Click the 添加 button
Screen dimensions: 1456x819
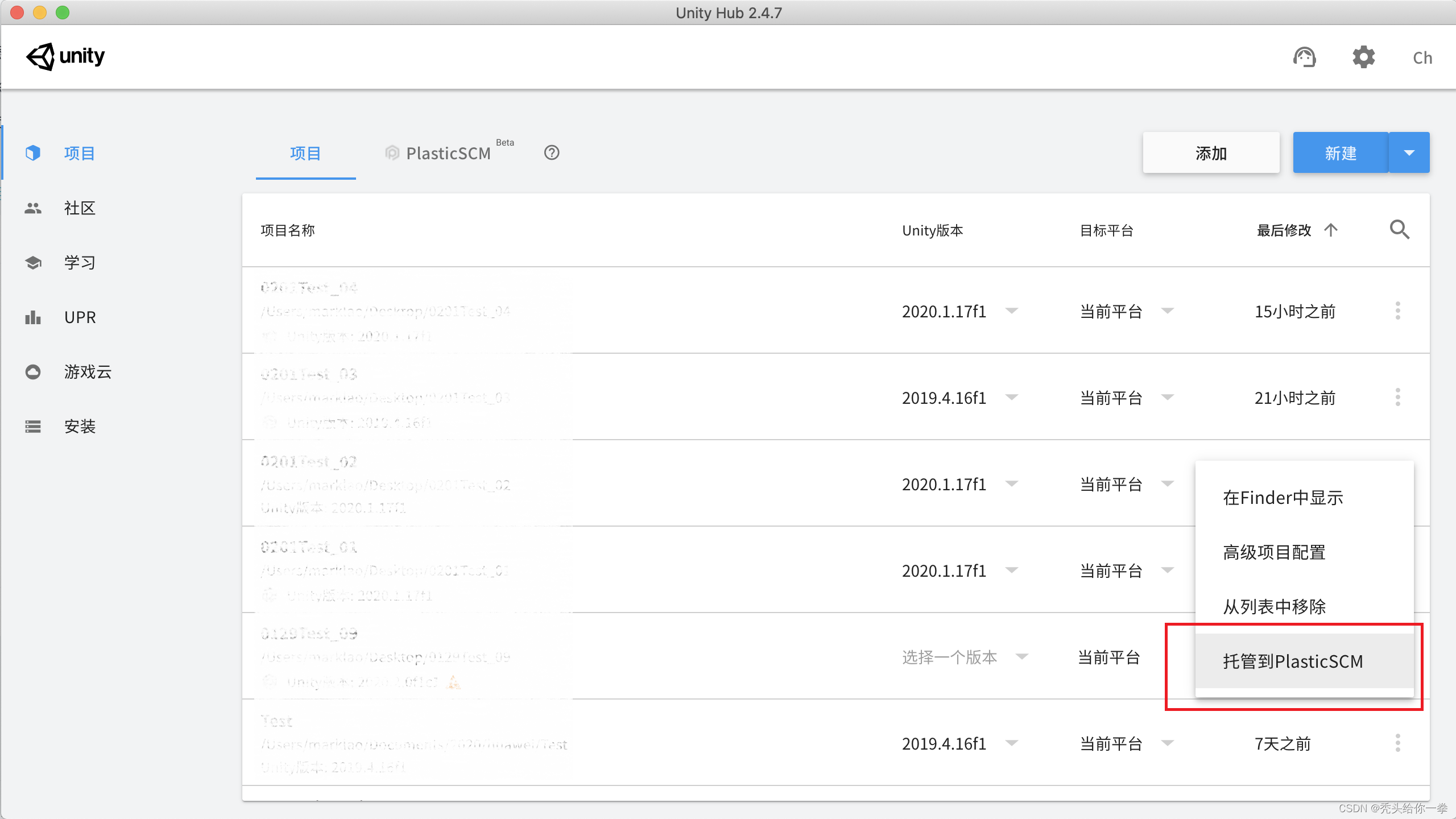[1211, 153]
